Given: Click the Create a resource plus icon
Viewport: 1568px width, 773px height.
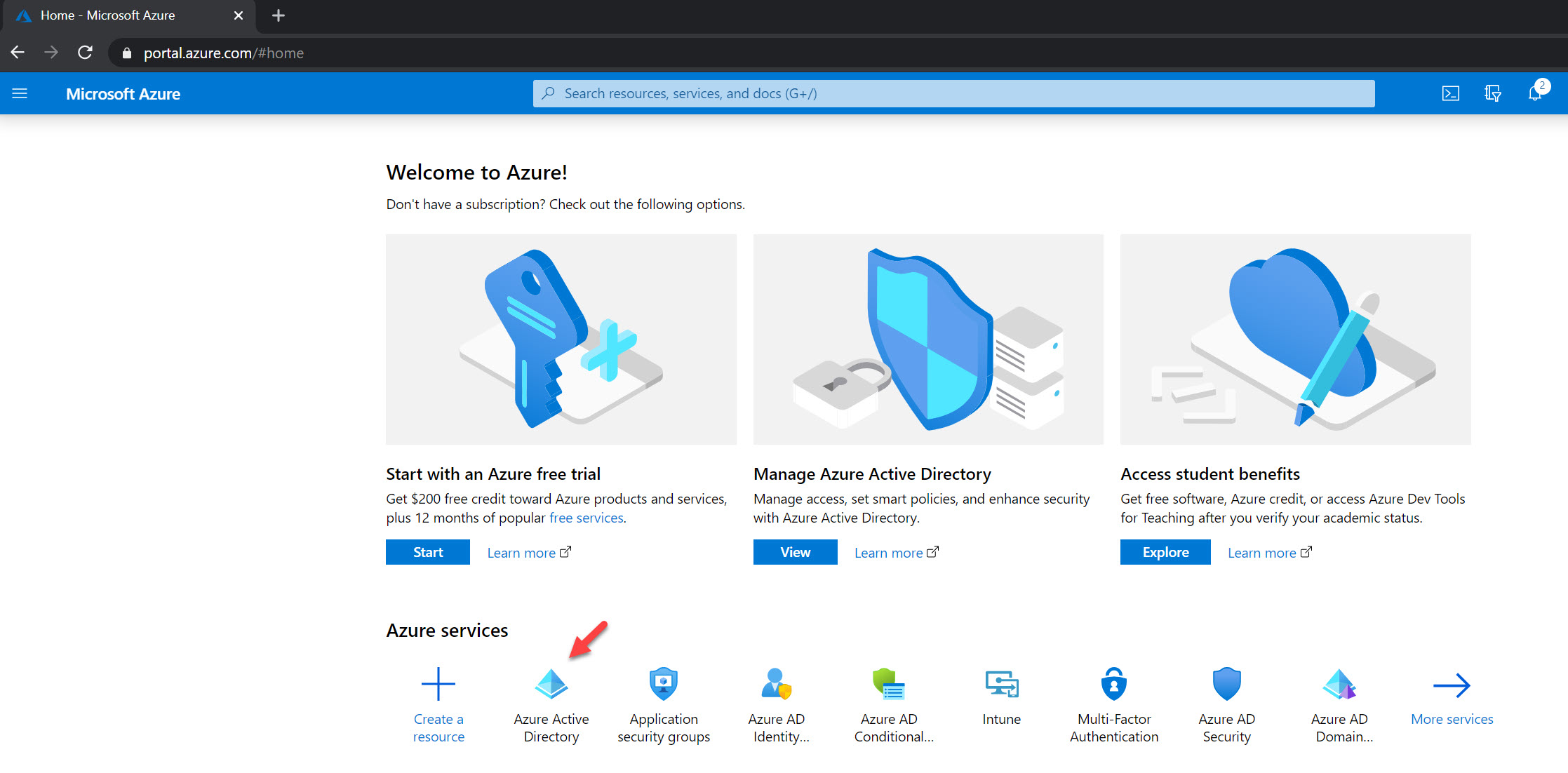Looking at the screenshot, I should 438,684.
